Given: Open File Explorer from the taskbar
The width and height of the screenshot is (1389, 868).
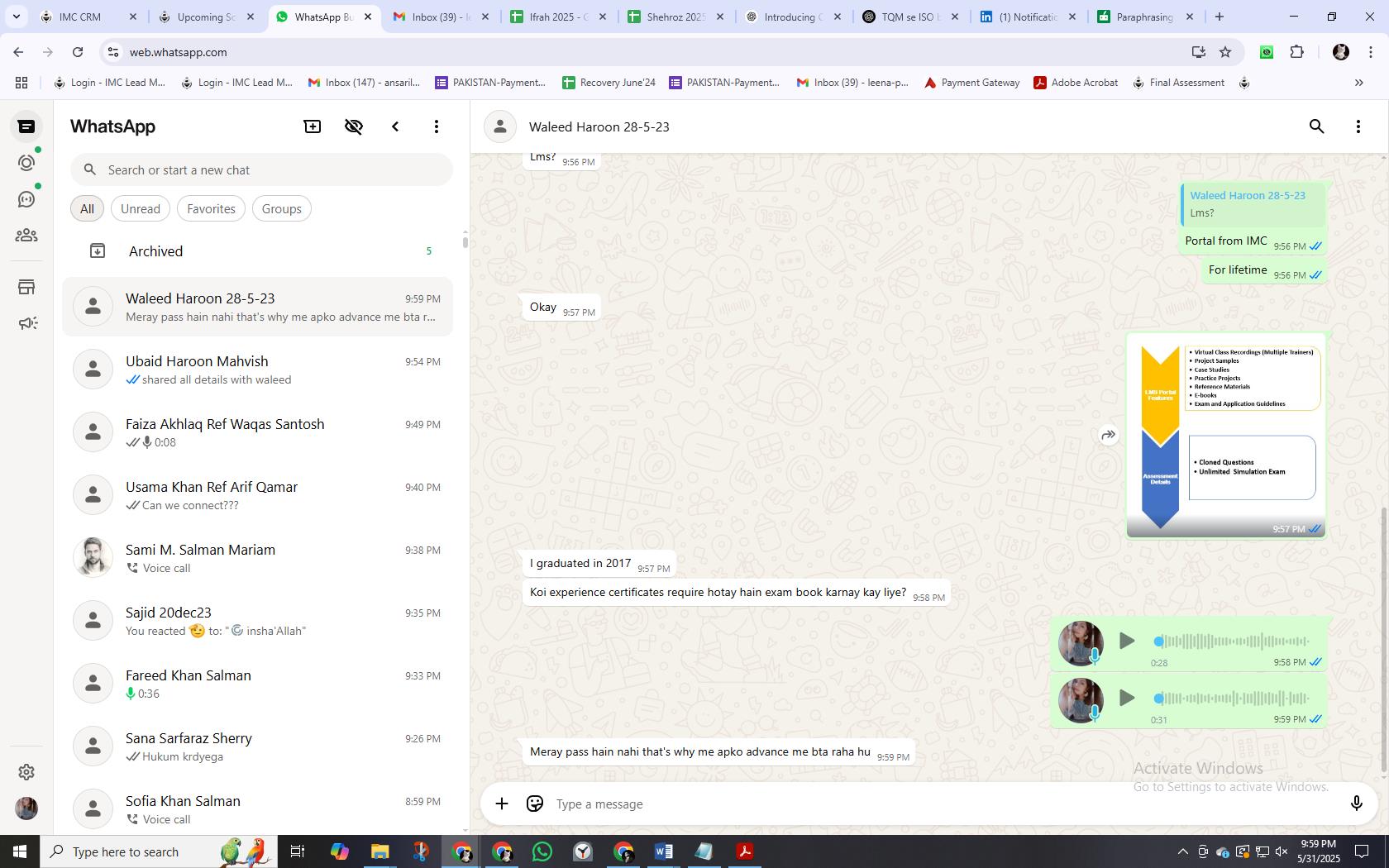Looking at the screenshot, I should click(x=379, y=851).
